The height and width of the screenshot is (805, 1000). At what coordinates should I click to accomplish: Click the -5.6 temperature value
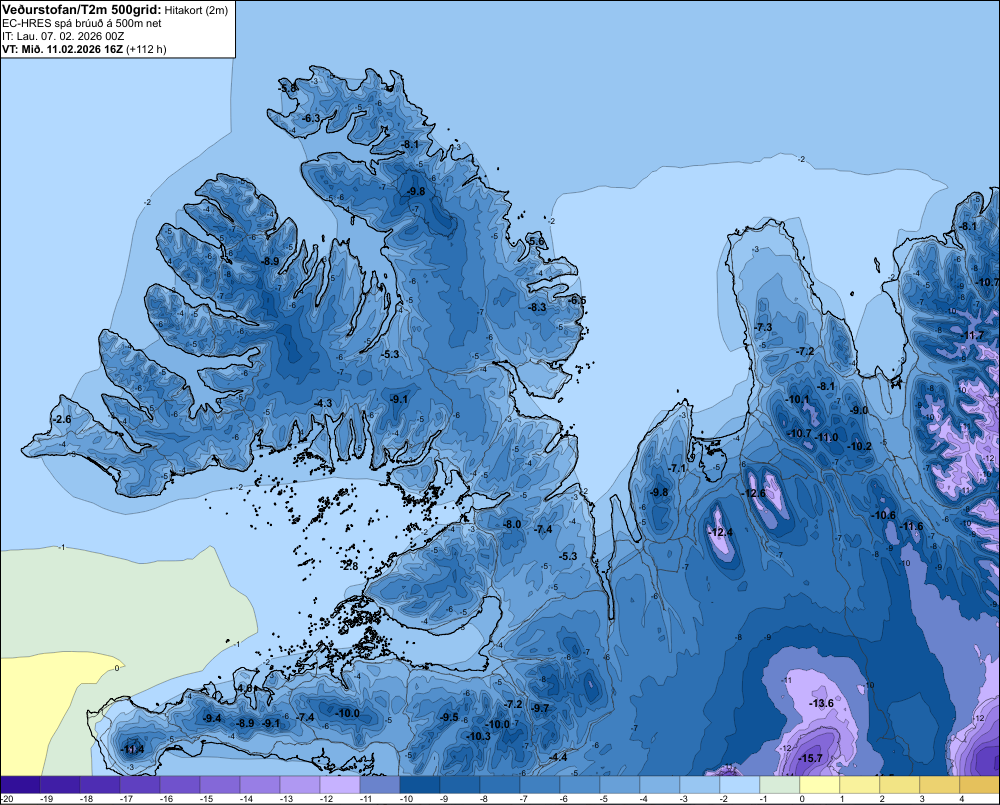pos(536,240)
